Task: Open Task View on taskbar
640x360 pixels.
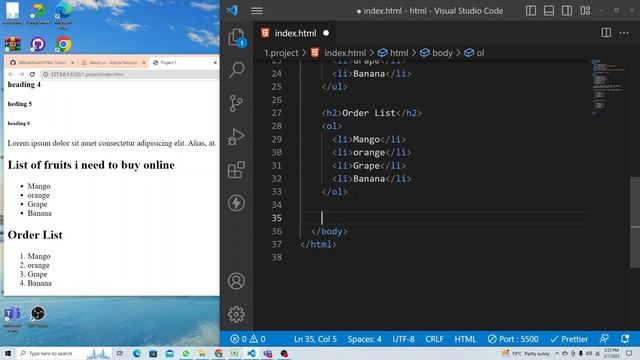Action: [120, 353]
